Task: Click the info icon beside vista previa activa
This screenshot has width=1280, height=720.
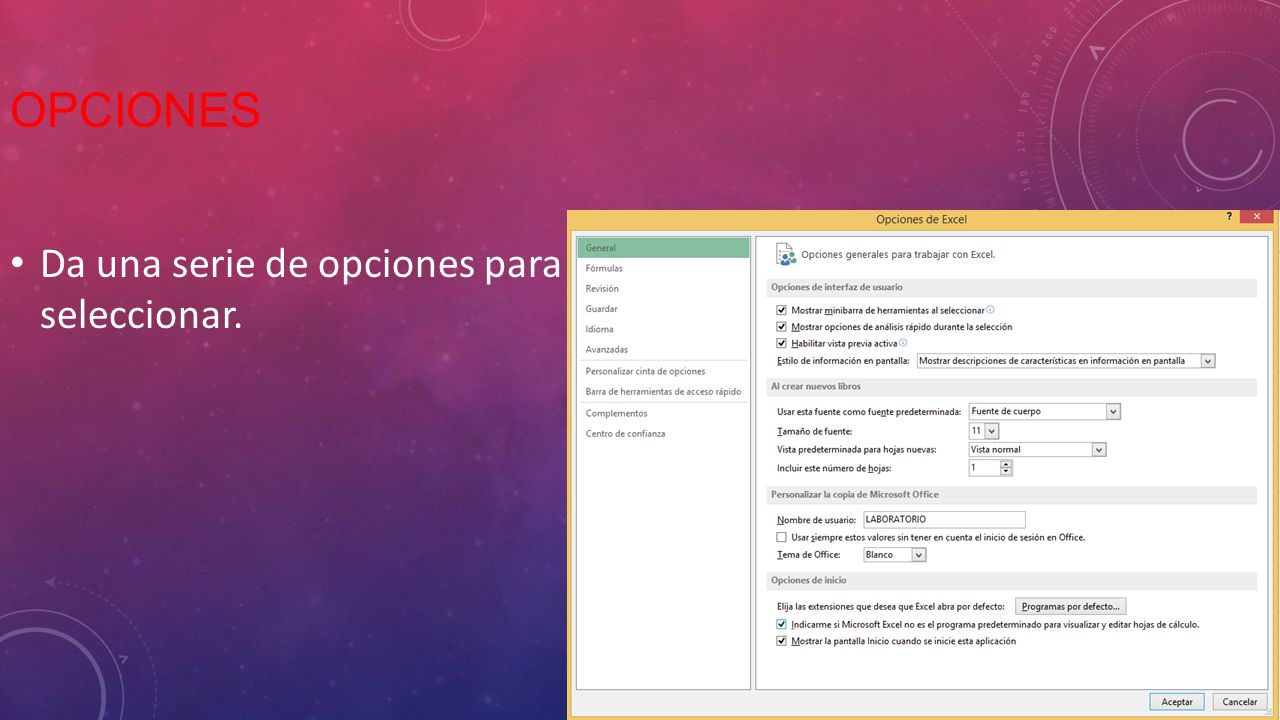Action: point(903,343)
